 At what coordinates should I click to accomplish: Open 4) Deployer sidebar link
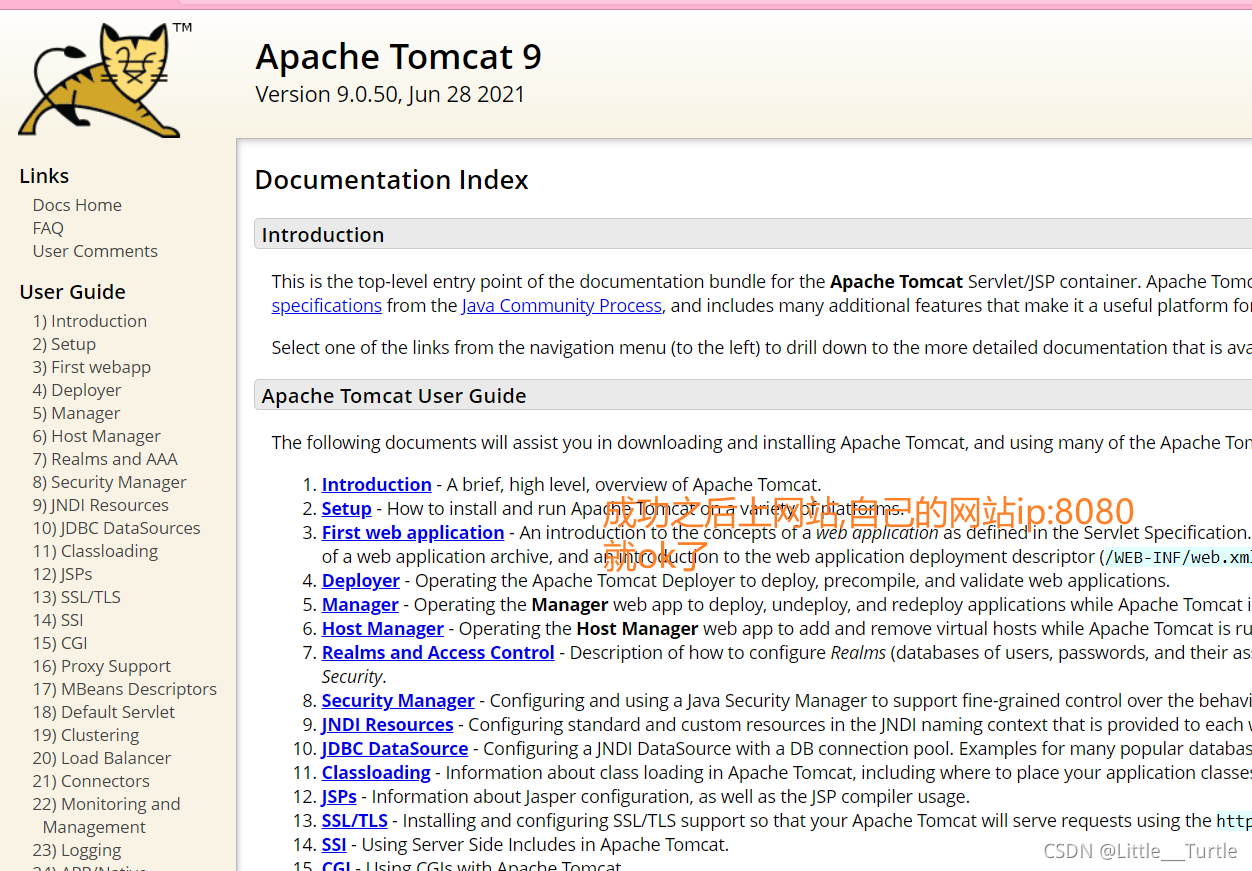[77, 390]
